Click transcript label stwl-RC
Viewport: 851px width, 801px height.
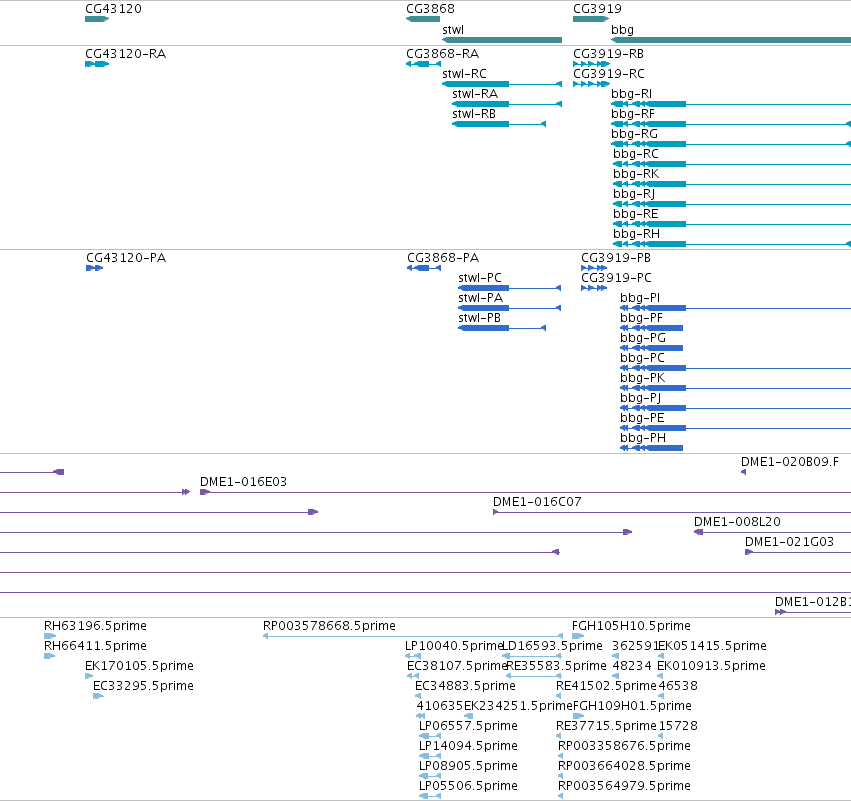[465, 74]
